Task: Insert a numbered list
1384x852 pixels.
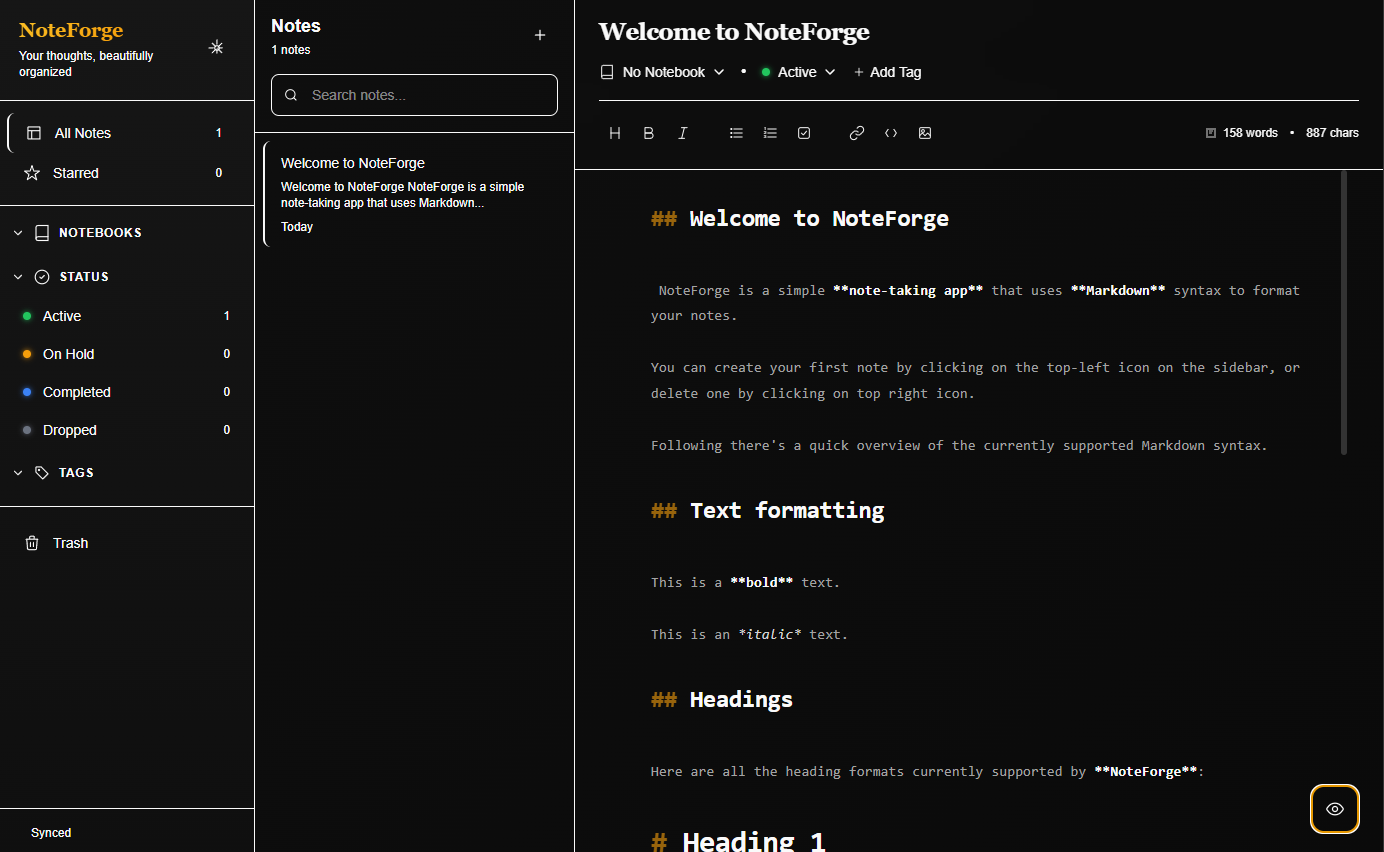Action: (770, 133)
